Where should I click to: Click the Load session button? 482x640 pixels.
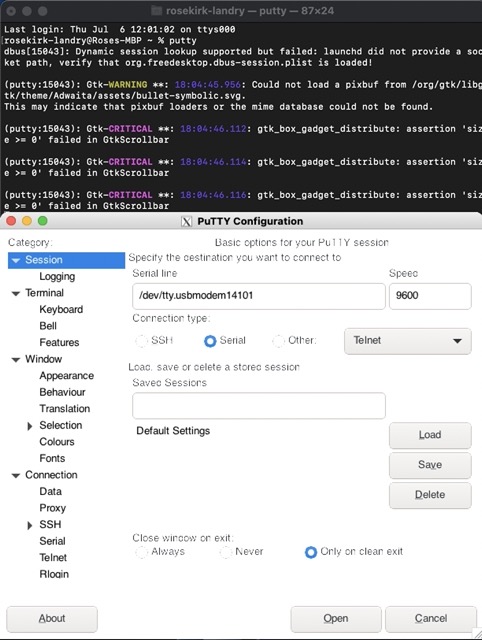(x=430, y=435)
